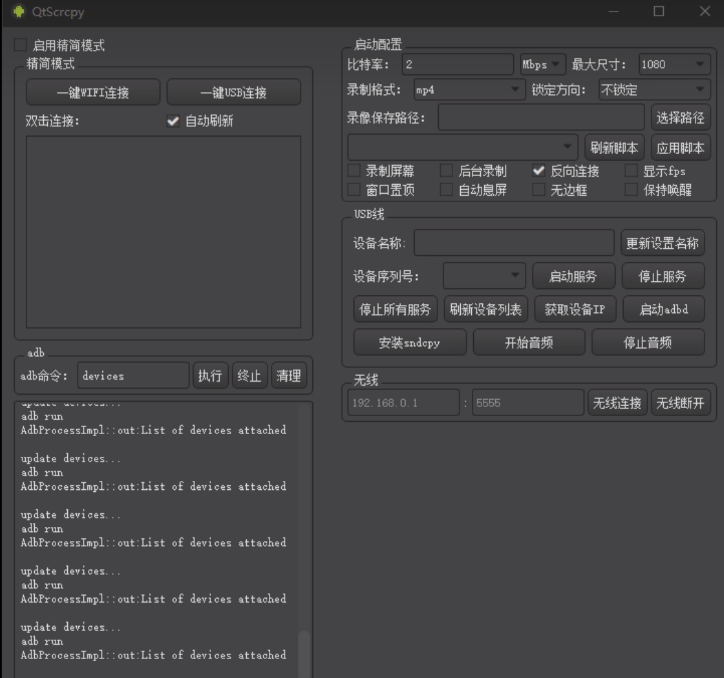Click inside the 双击连接 device list box

click(x=163, y=232)
